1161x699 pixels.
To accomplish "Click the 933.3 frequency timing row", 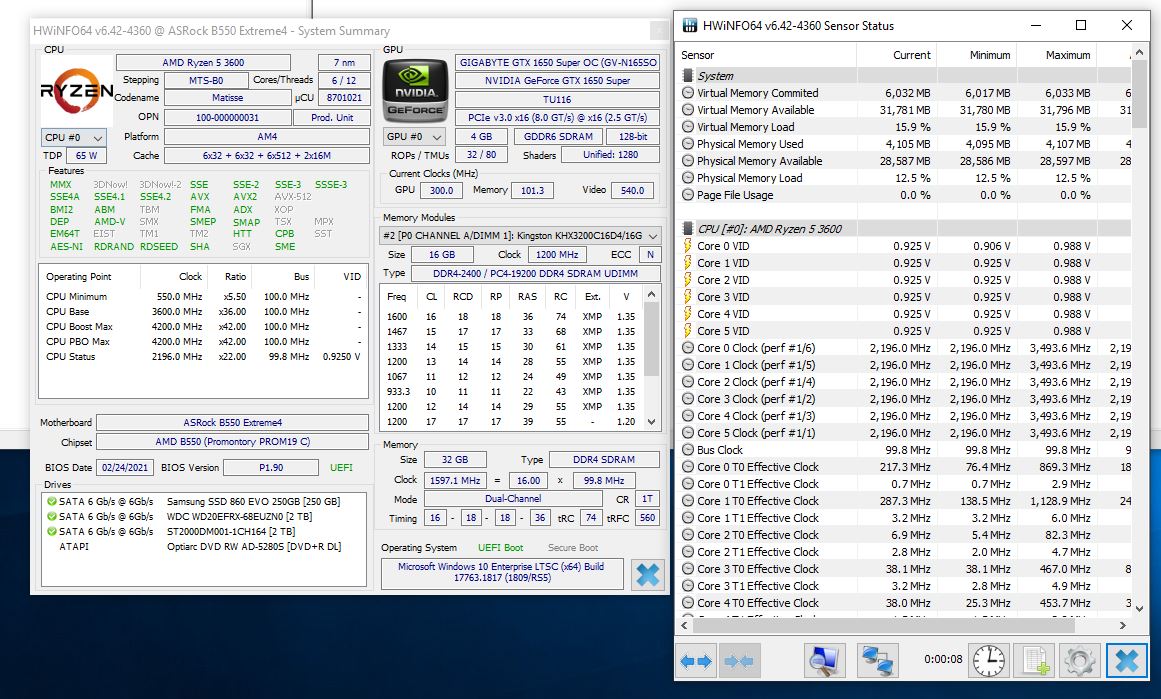I will click(x=512, y=392).
